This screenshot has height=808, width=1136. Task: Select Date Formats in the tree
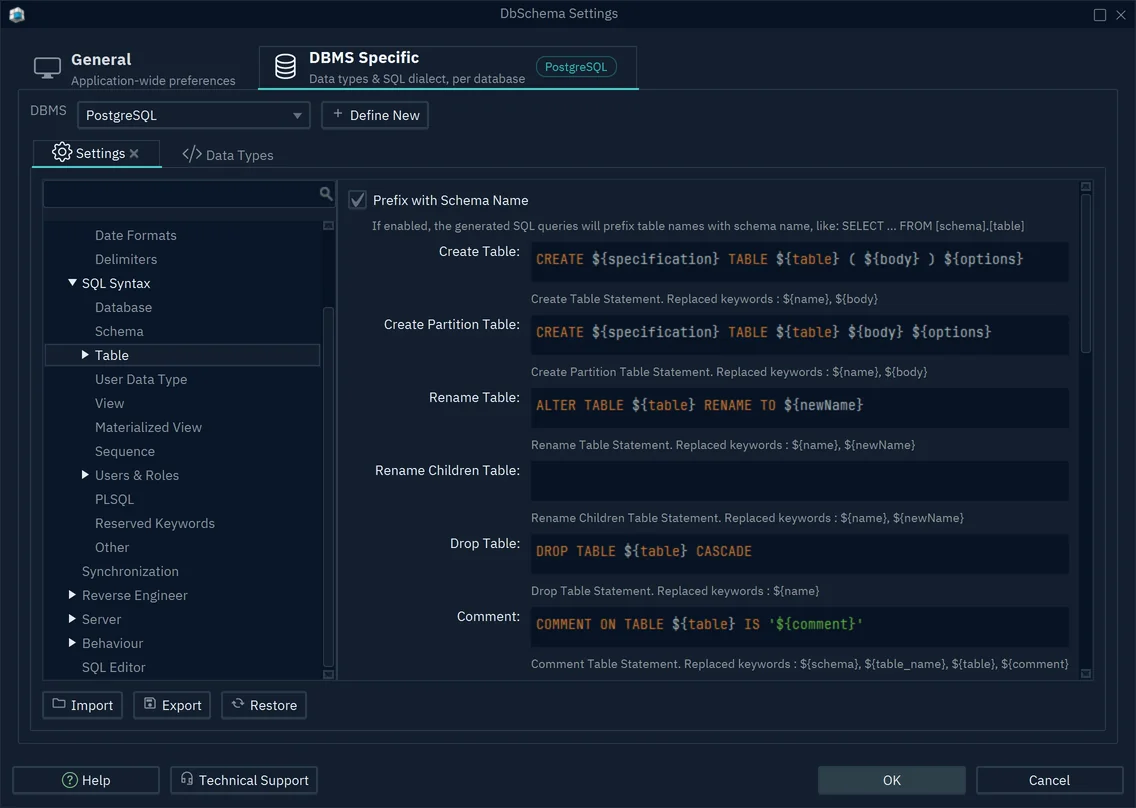[135, 236]
